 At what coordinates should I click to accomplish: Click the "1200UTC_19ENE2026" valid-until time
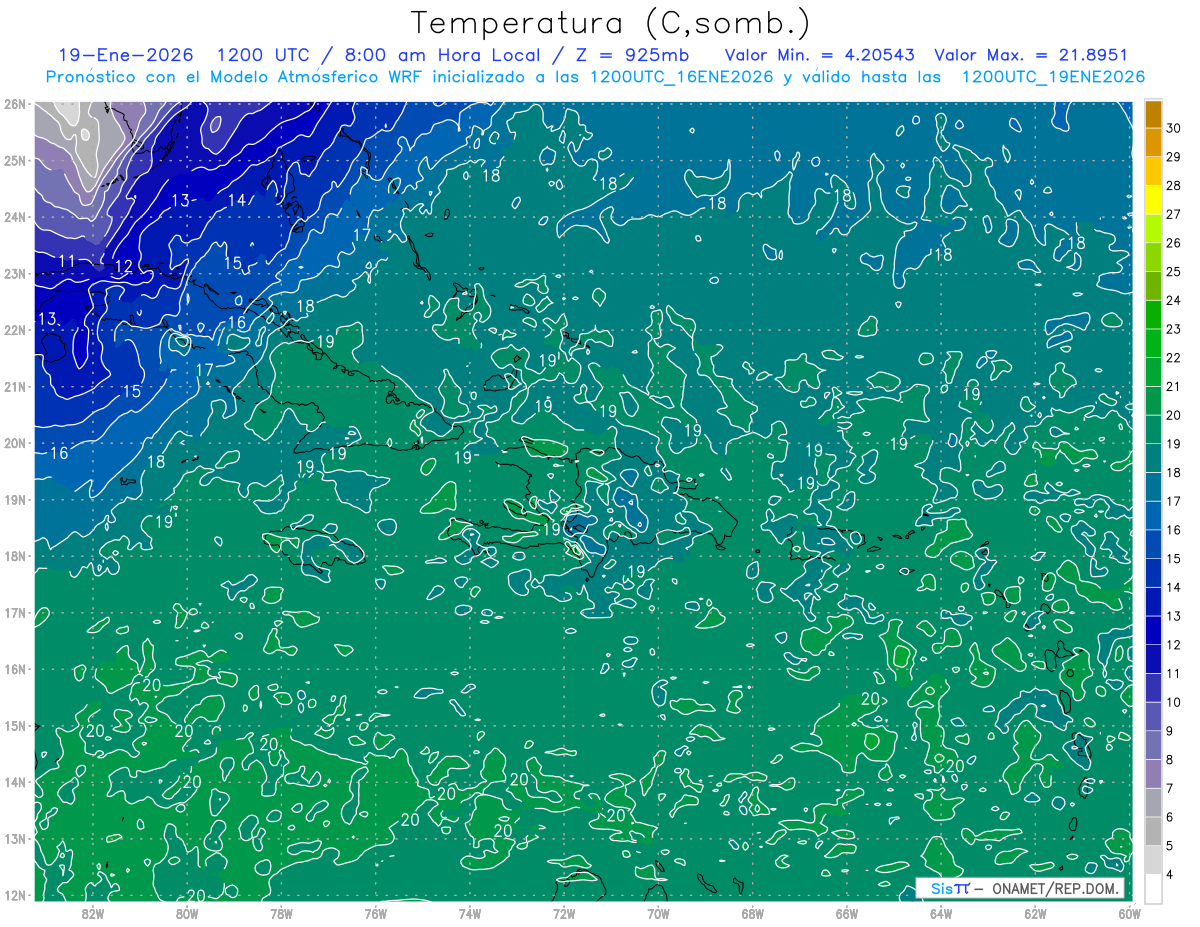point(1053,77)
